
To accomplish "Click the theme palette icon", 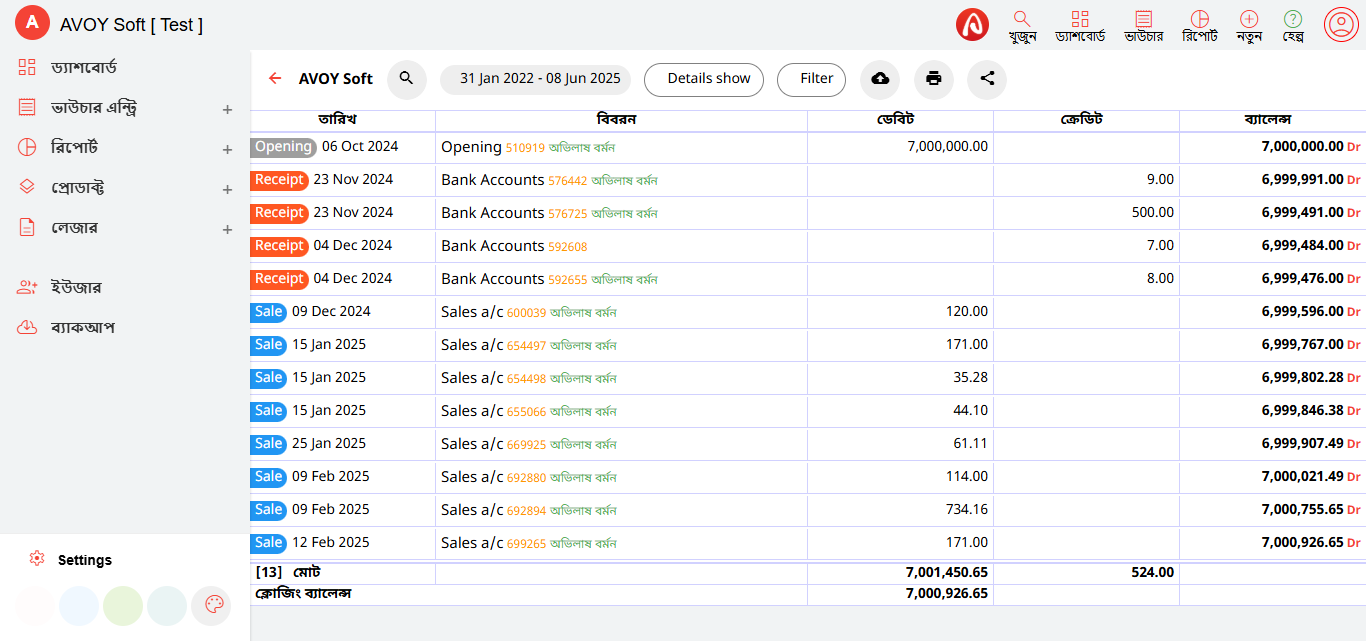I will pyautogui.click(x=211, y=606).
